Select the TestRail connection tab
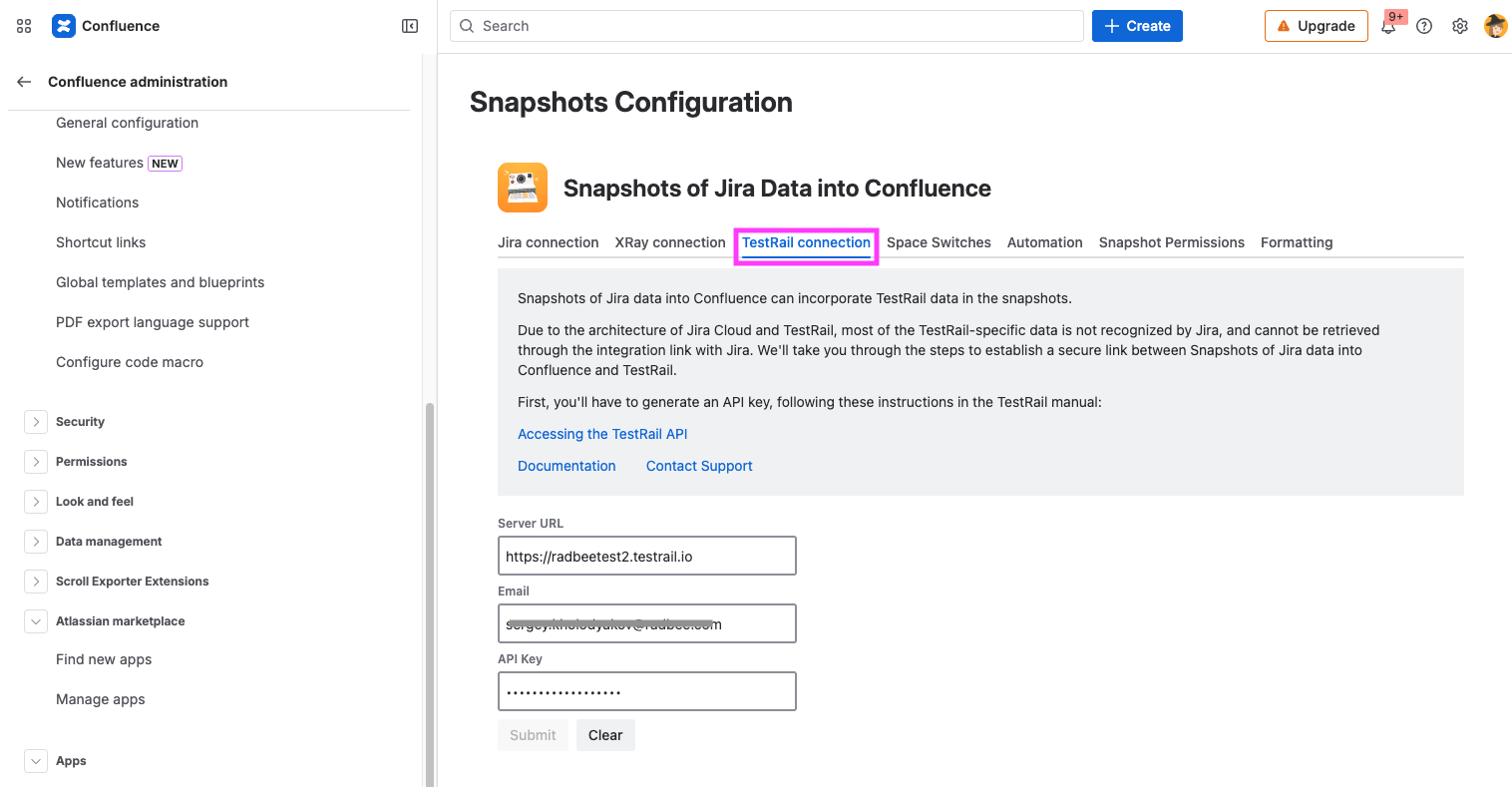1512x787 pixels. point(806,242)
